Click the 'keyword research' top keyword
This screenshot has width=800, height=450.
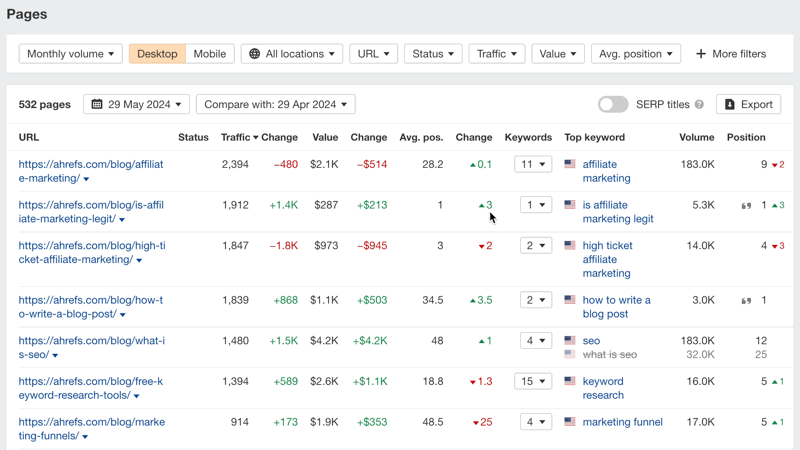[603, 388]
